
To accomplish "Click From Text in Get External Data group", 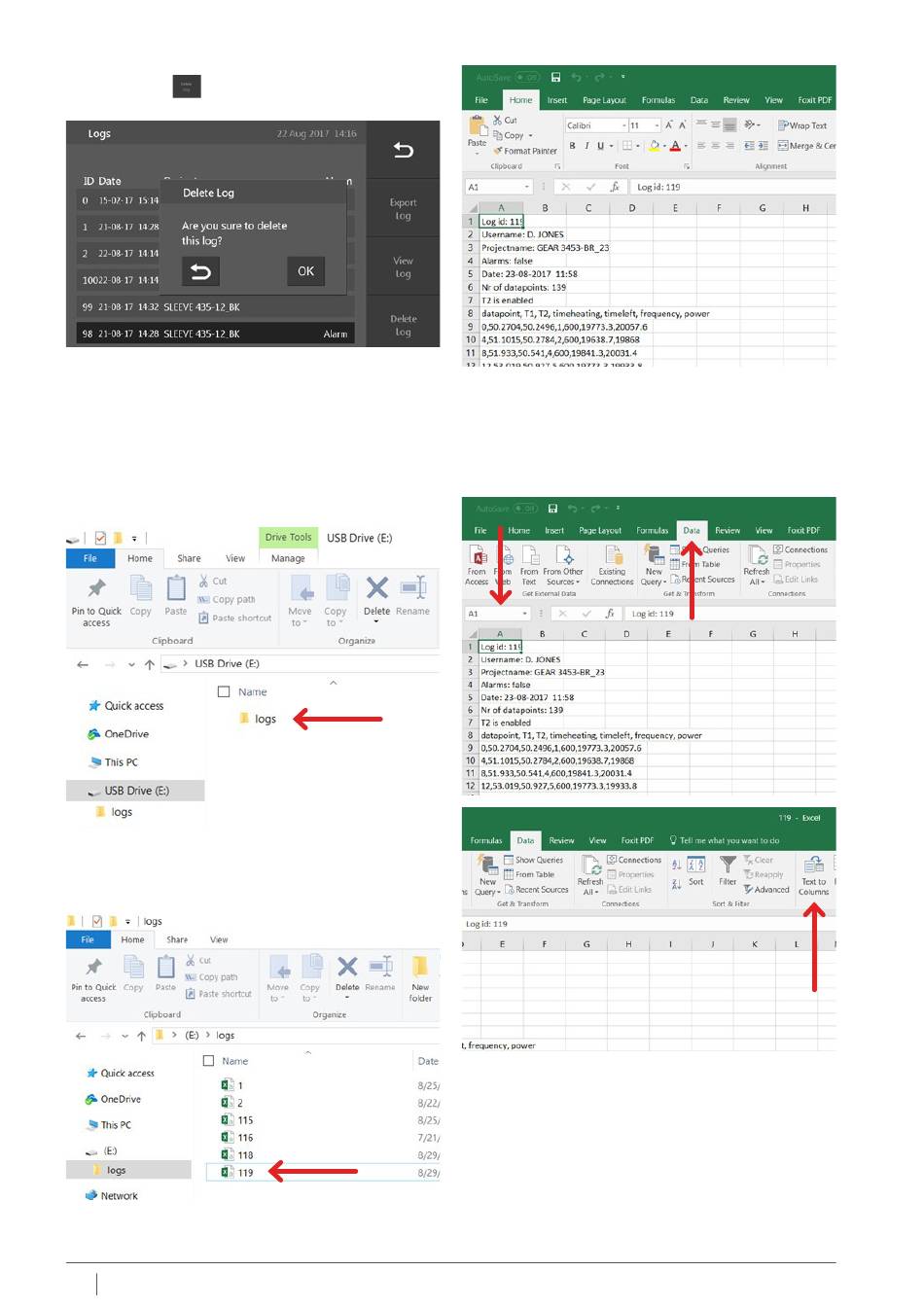I will click(529, 565).
